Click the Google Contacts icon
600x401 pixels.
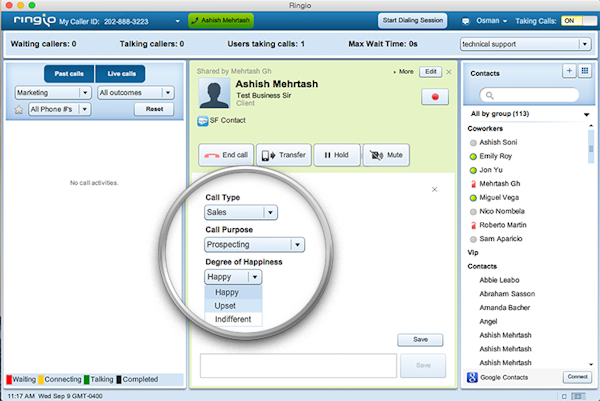[x=472, y=377]
